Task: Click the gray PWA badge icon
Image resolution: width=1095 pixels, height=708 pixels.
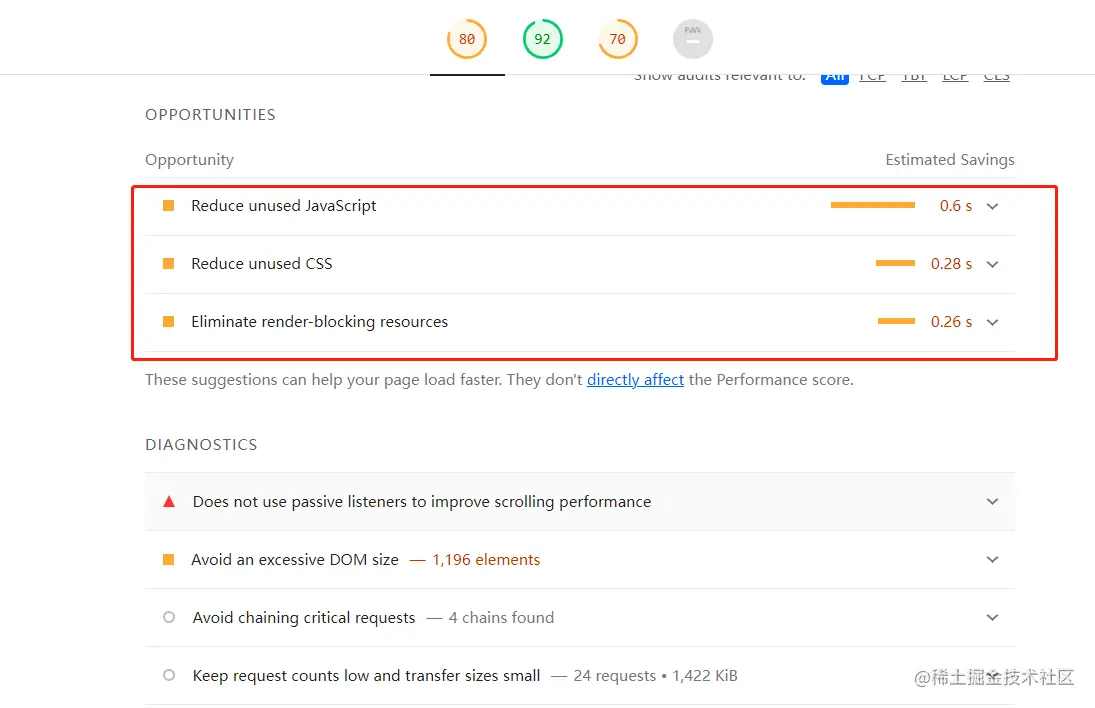Action: click(x=693, y=40)
